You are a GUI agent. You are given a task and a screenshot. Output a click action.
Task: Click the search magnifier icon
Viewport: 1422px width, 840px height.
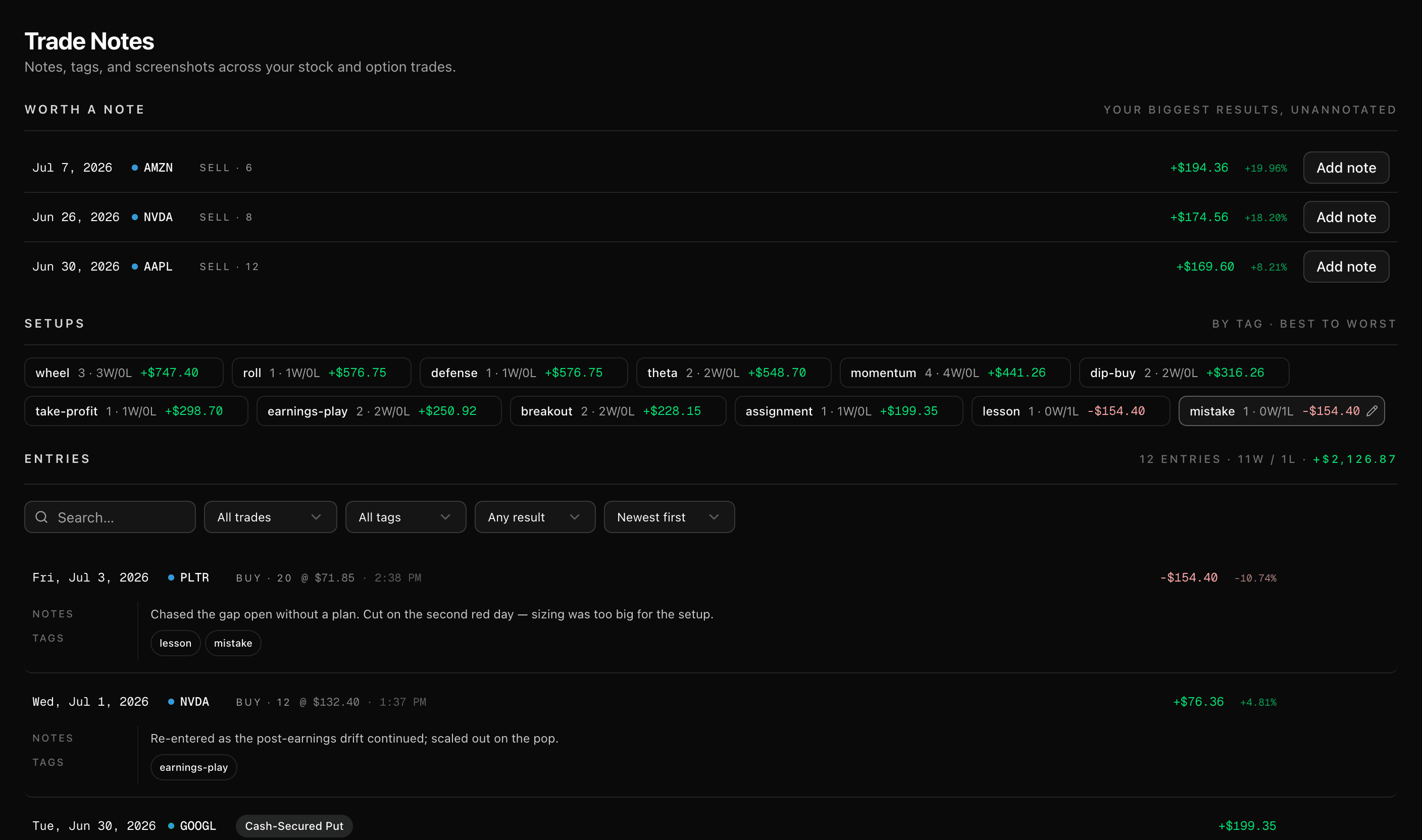(41, 517)
